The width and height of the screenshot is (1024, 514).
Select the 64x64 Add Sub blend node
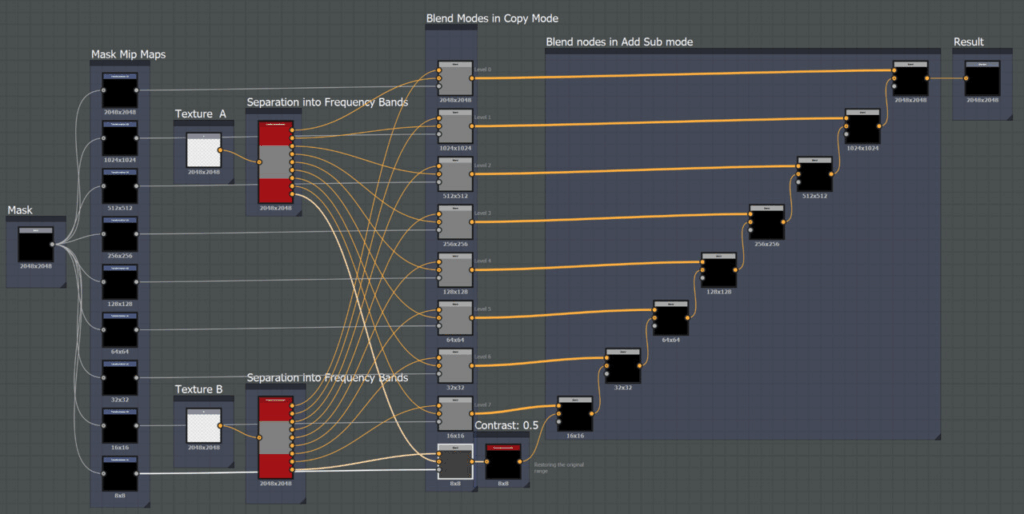[x=671, y=318]
